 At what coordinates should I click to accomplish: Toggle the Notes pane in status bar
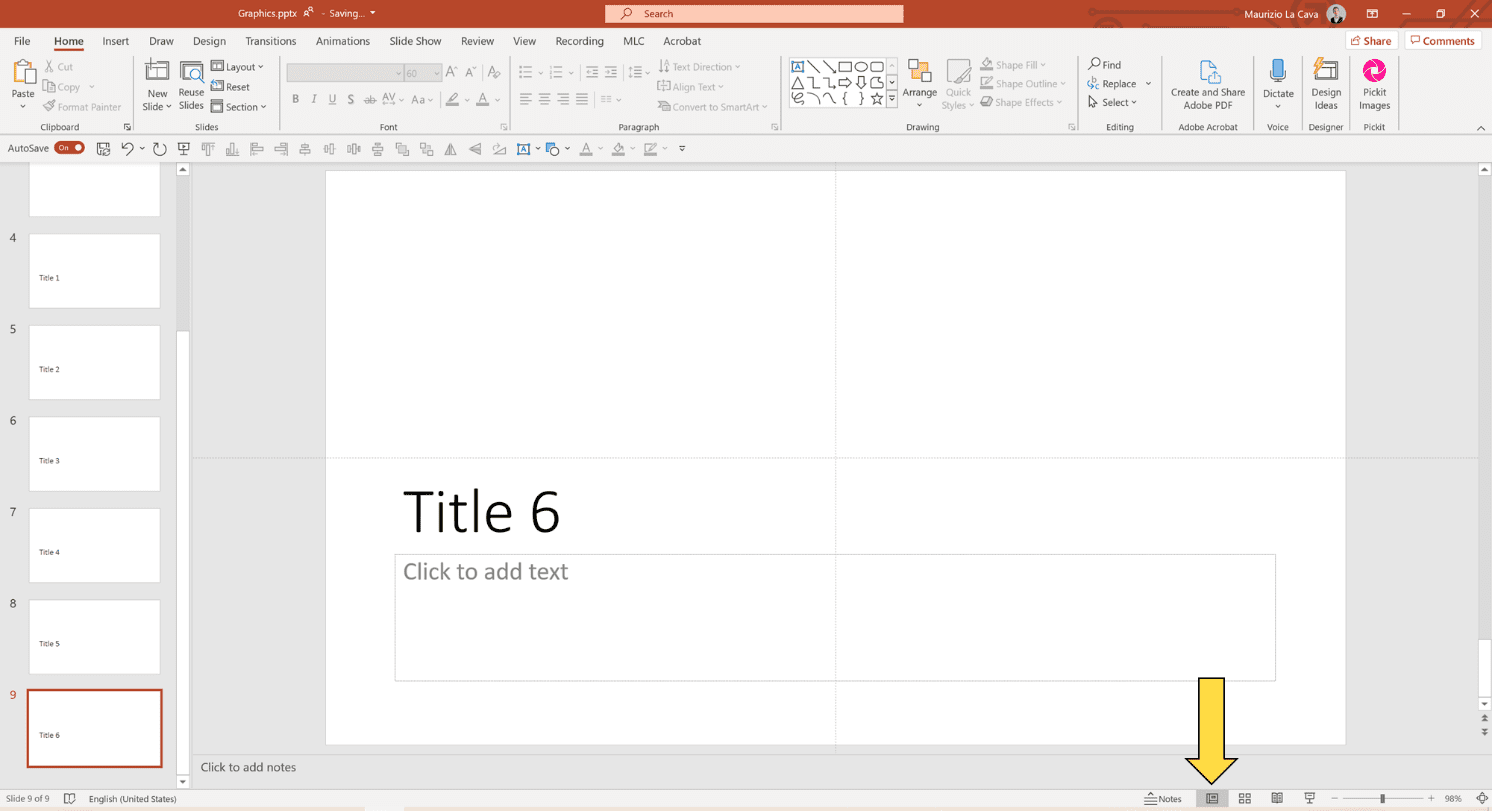click(x=1163, y=799)
